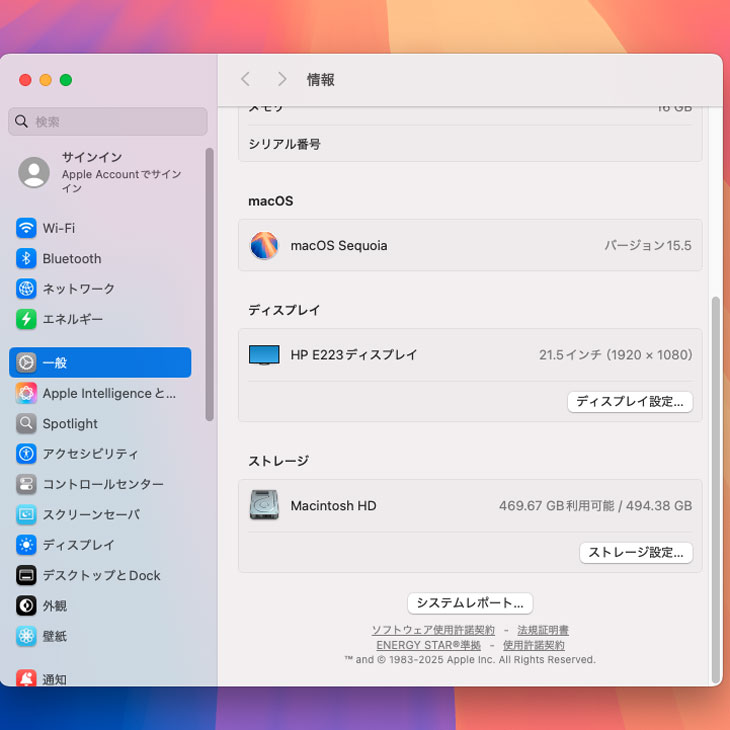
Task: Open the Wi-Fi settings pane
Action: coord(100,228)
